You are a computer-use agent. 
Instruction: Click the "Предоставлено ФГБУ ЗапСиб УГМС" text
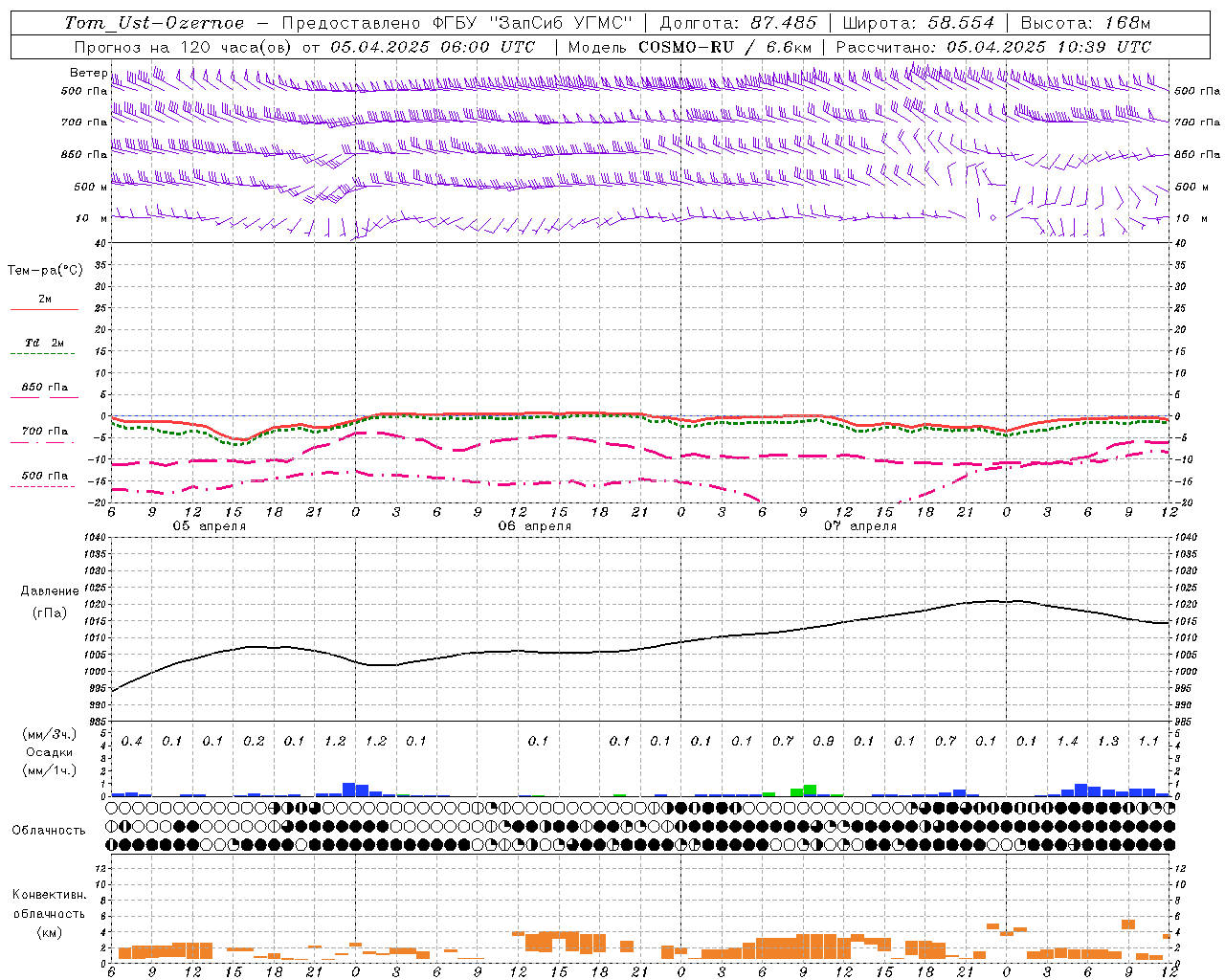pos(457,23)
